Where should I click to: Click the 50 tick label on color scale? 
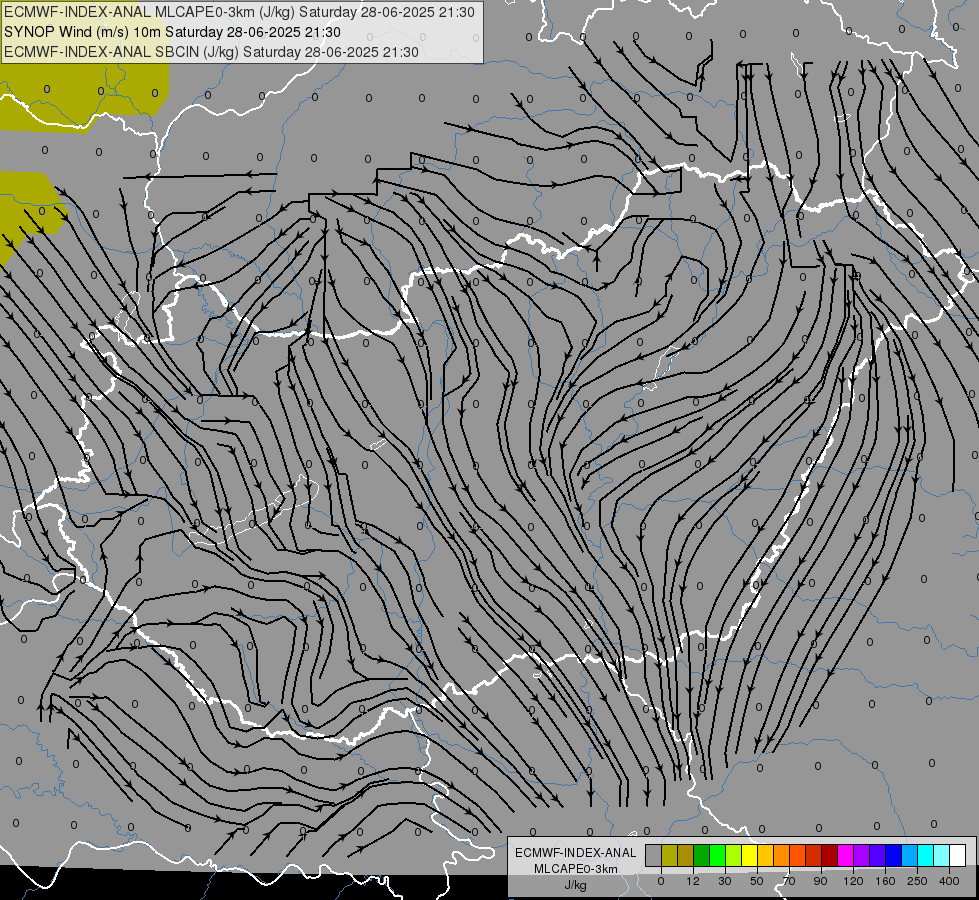click(x=757, y=881)
